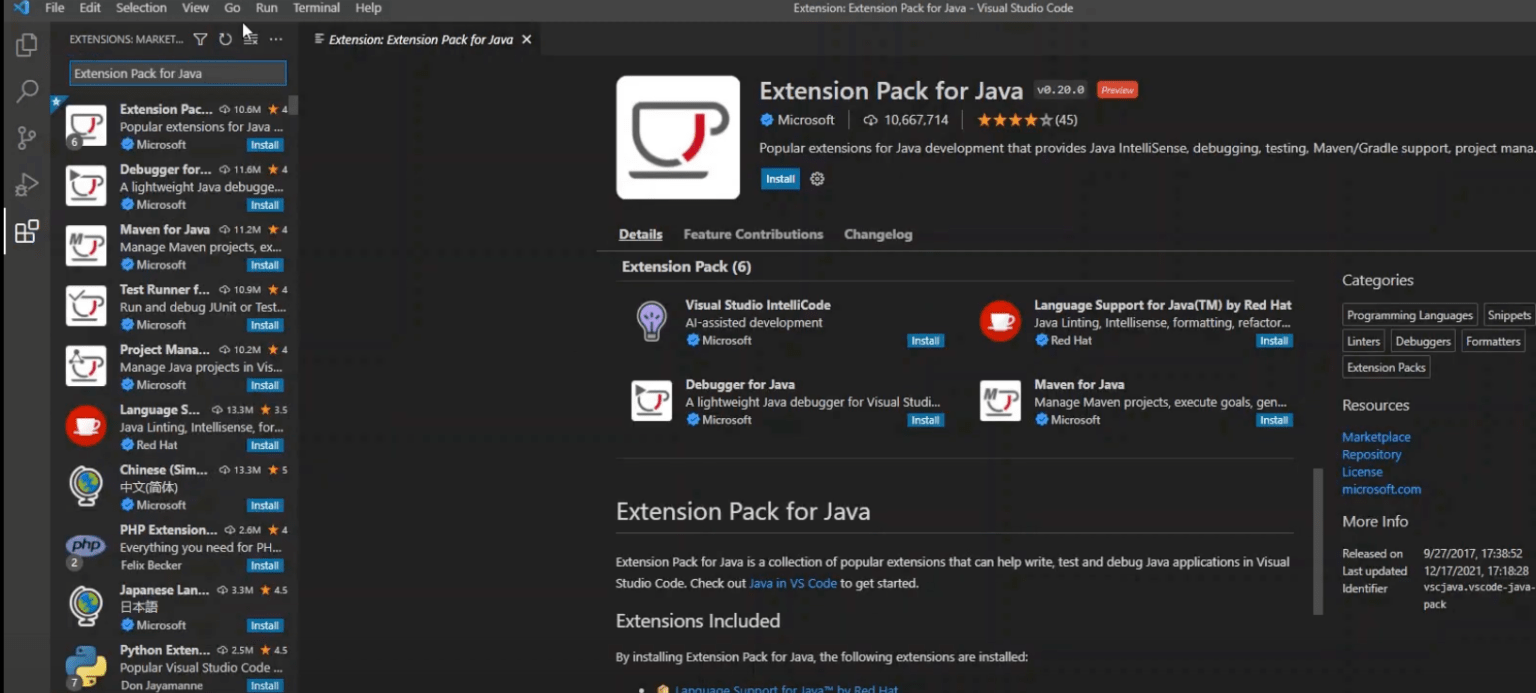Open the Go menu
This screenshot has height=693, width=1536.
pos(232,8)
